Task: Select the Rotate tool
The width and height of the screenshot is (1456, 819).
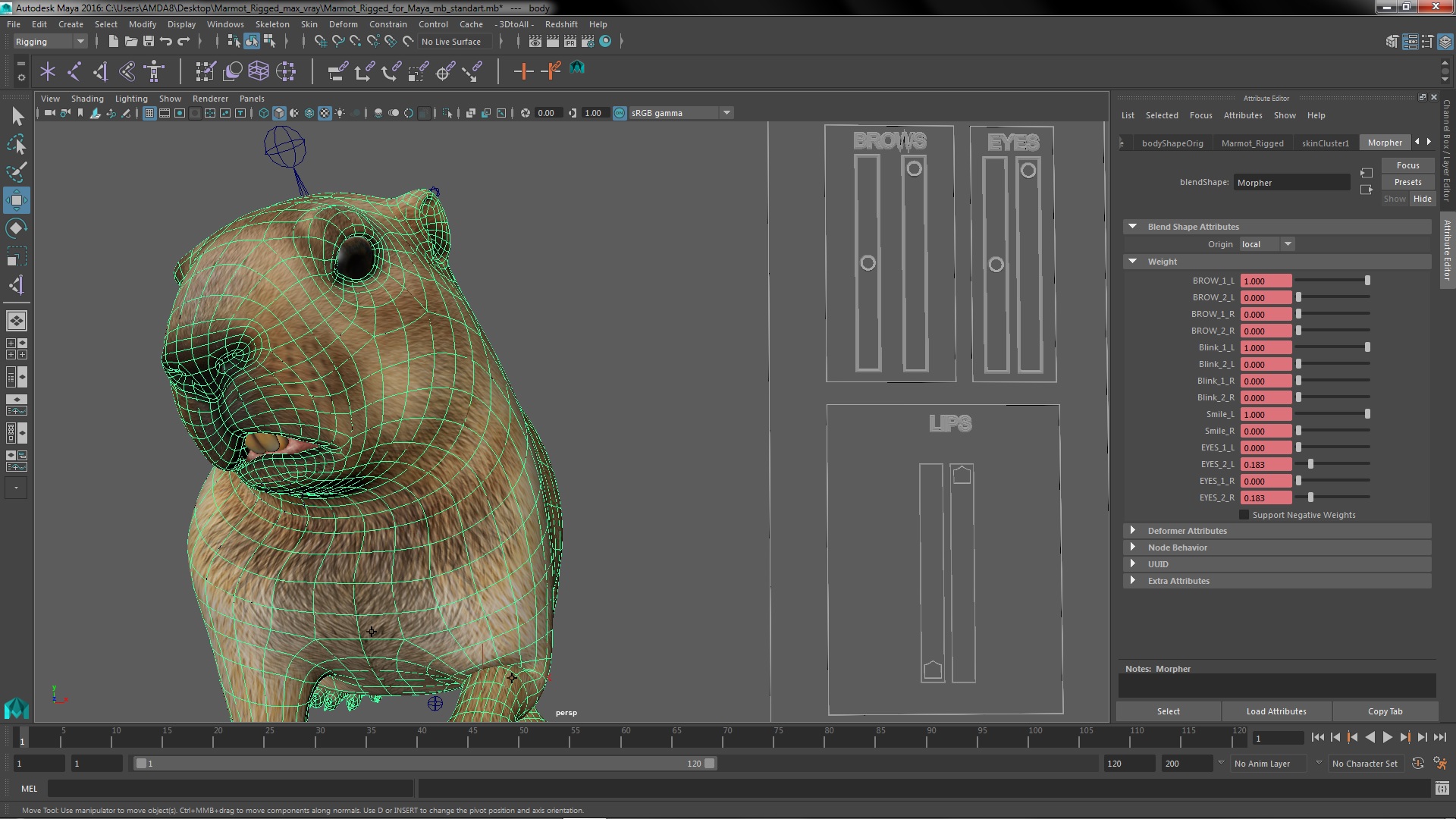Action: coord(17,228)
